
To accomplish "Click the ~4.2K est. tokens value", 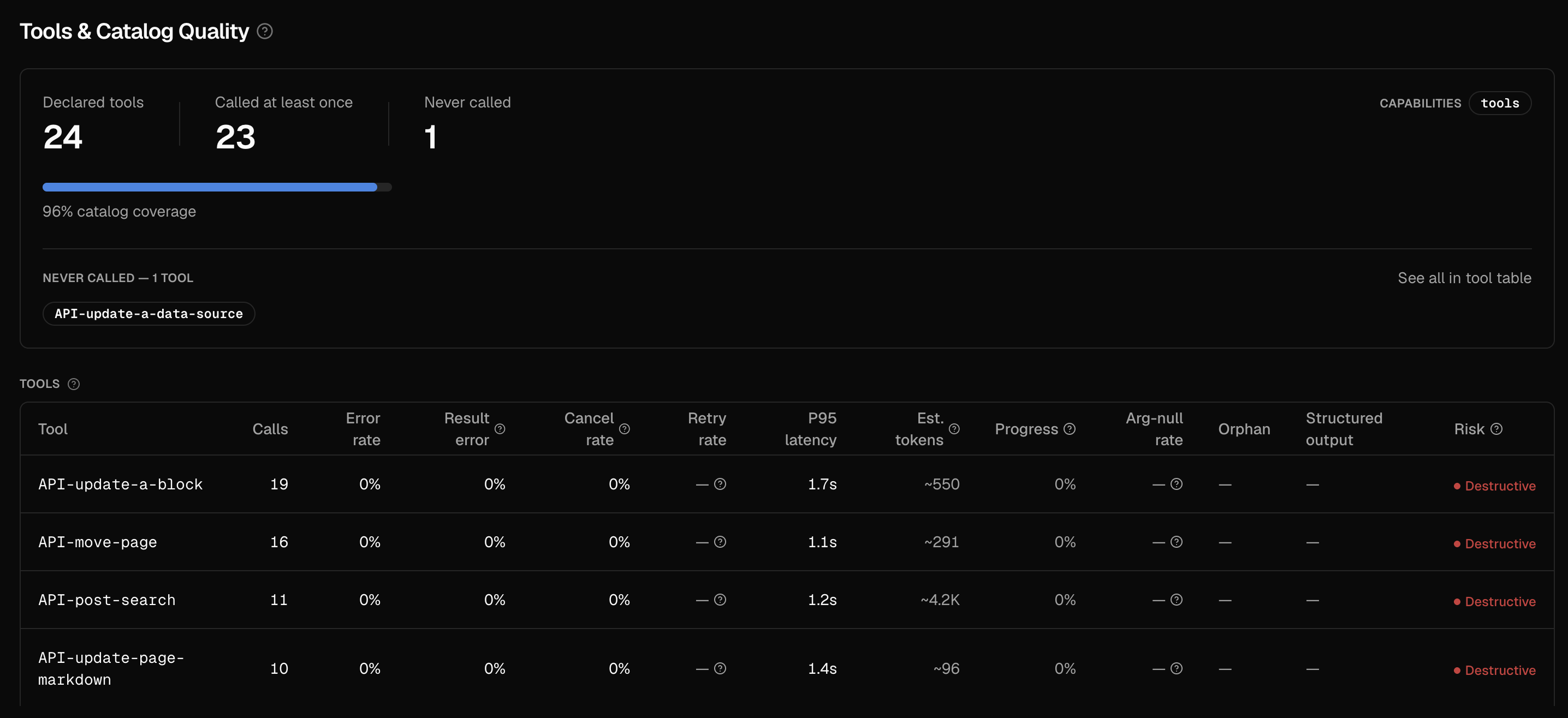I will (x=940, y=600).
